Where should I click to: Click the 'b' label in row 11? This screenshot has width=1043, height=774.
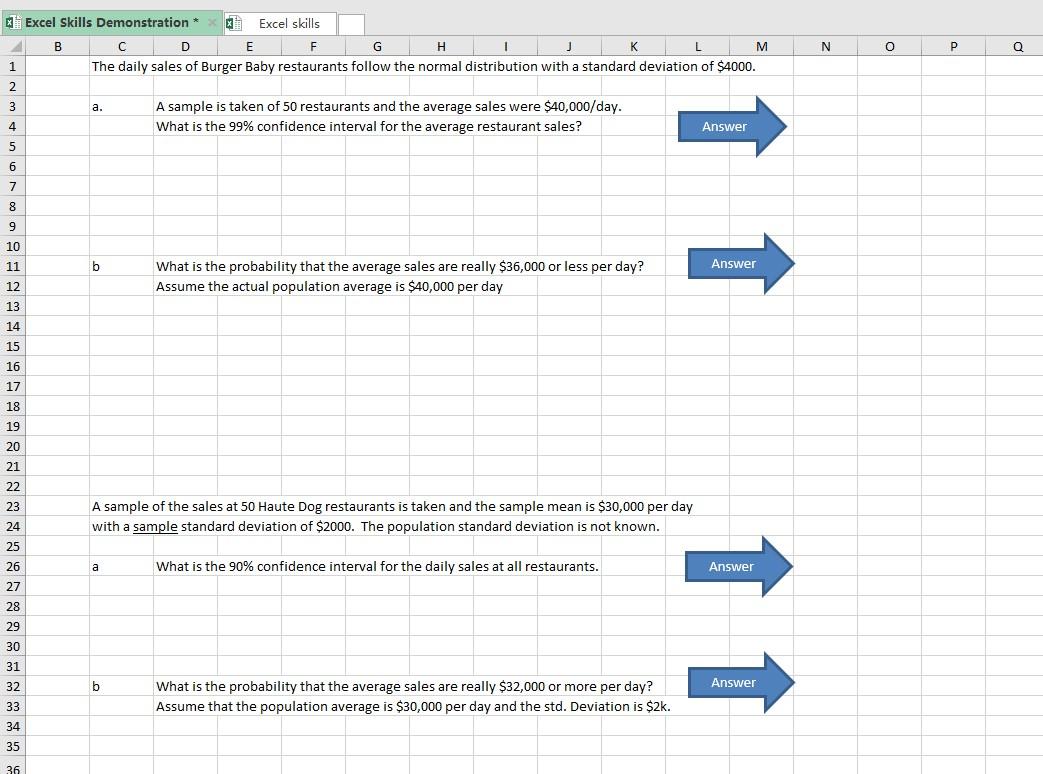point(96,267)
